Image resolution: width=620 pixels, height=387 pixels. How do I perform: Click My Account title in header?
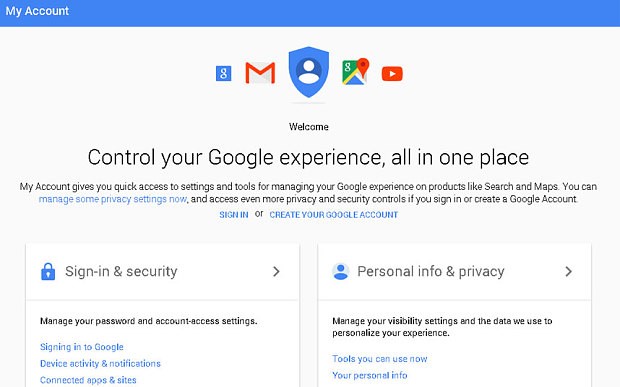tap(37, 11)
